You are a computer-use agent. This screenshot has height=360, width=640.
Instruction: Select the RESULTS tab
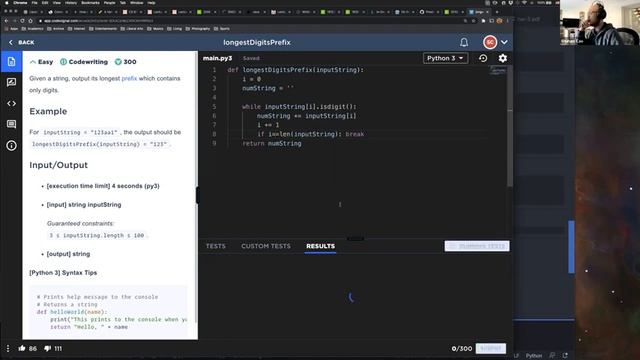coord(320,246)
